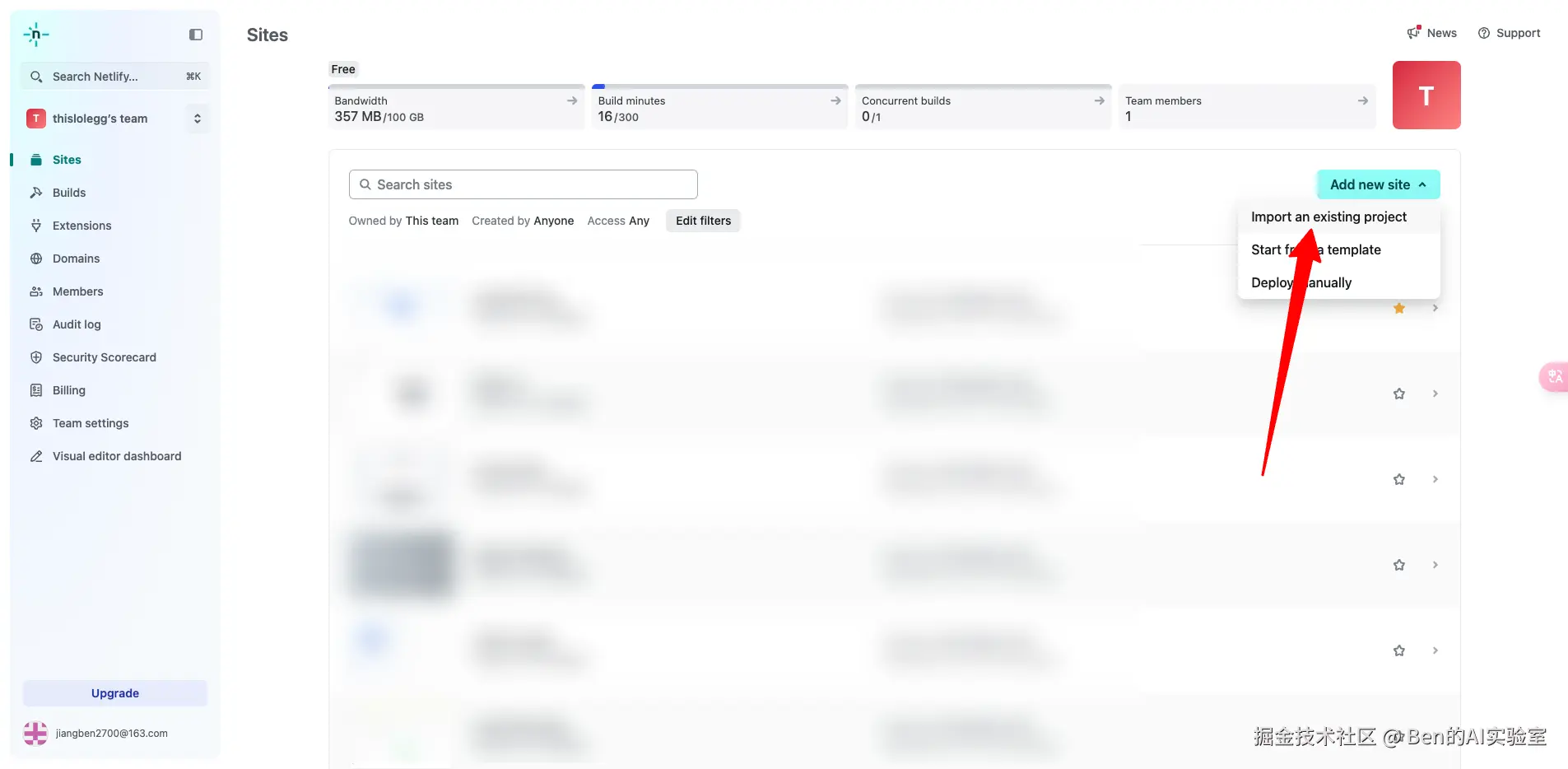Click the search magnifier icon in Search Netlify
The image size is (1568, 769).
tap(36, 77)
